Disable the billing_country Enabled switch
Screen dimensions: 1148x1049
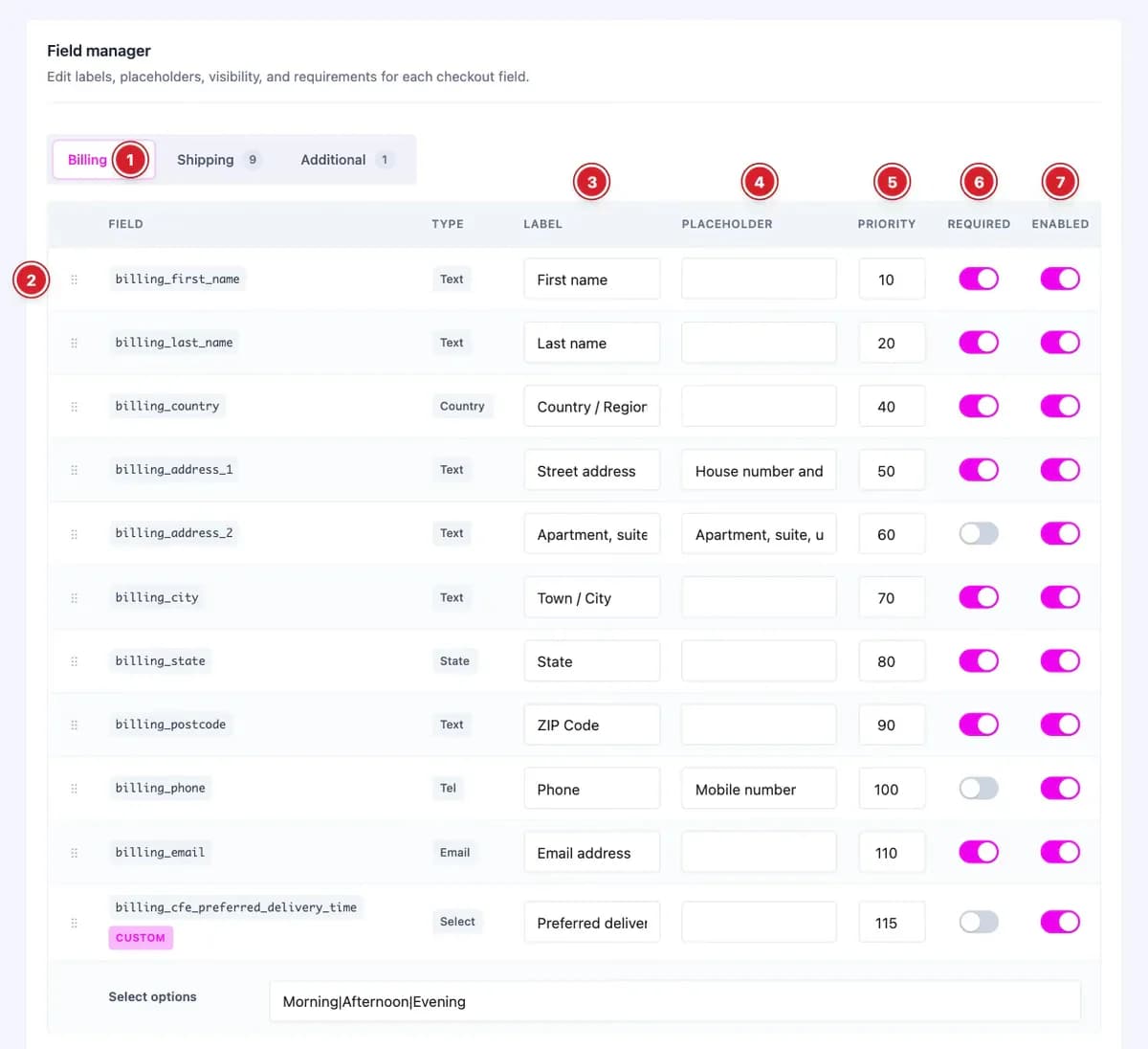pyautogui.click(x=1060, y=406)
